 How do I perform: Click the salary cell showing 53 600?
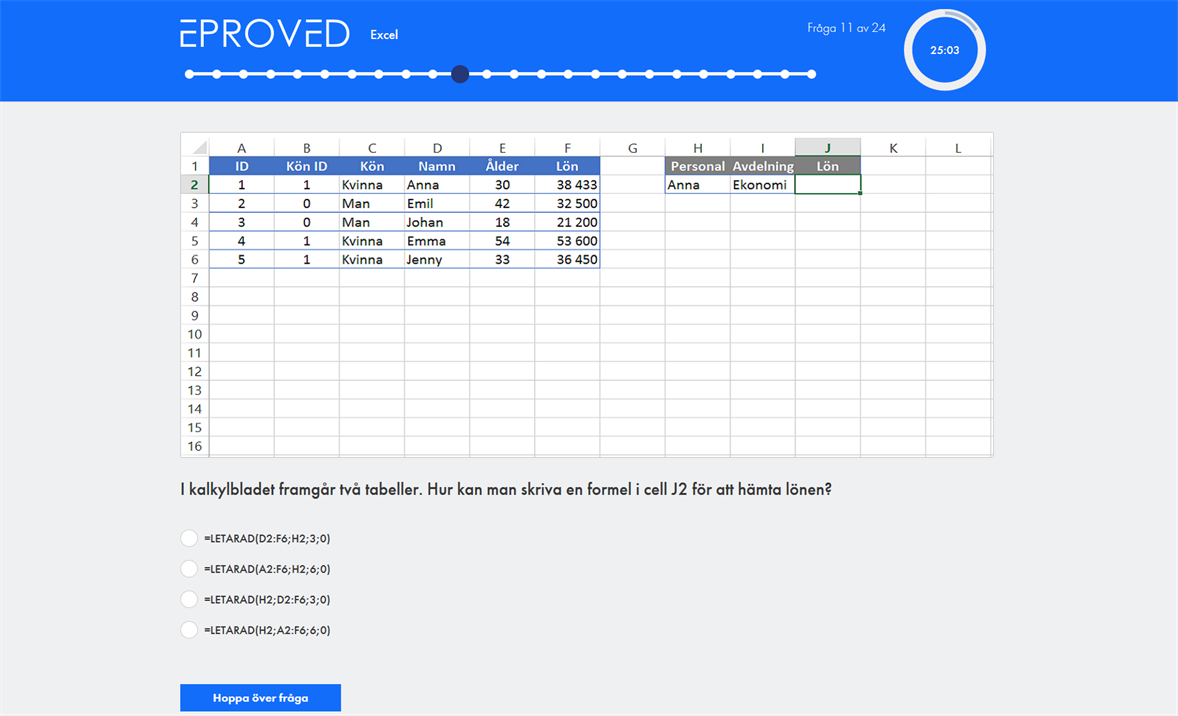pyautogui.click(x=567, y=241)
